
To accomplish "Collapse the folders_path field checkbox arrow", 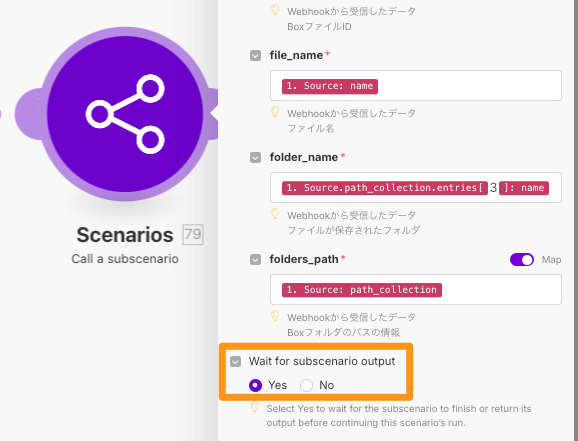I will click(255, 260).
